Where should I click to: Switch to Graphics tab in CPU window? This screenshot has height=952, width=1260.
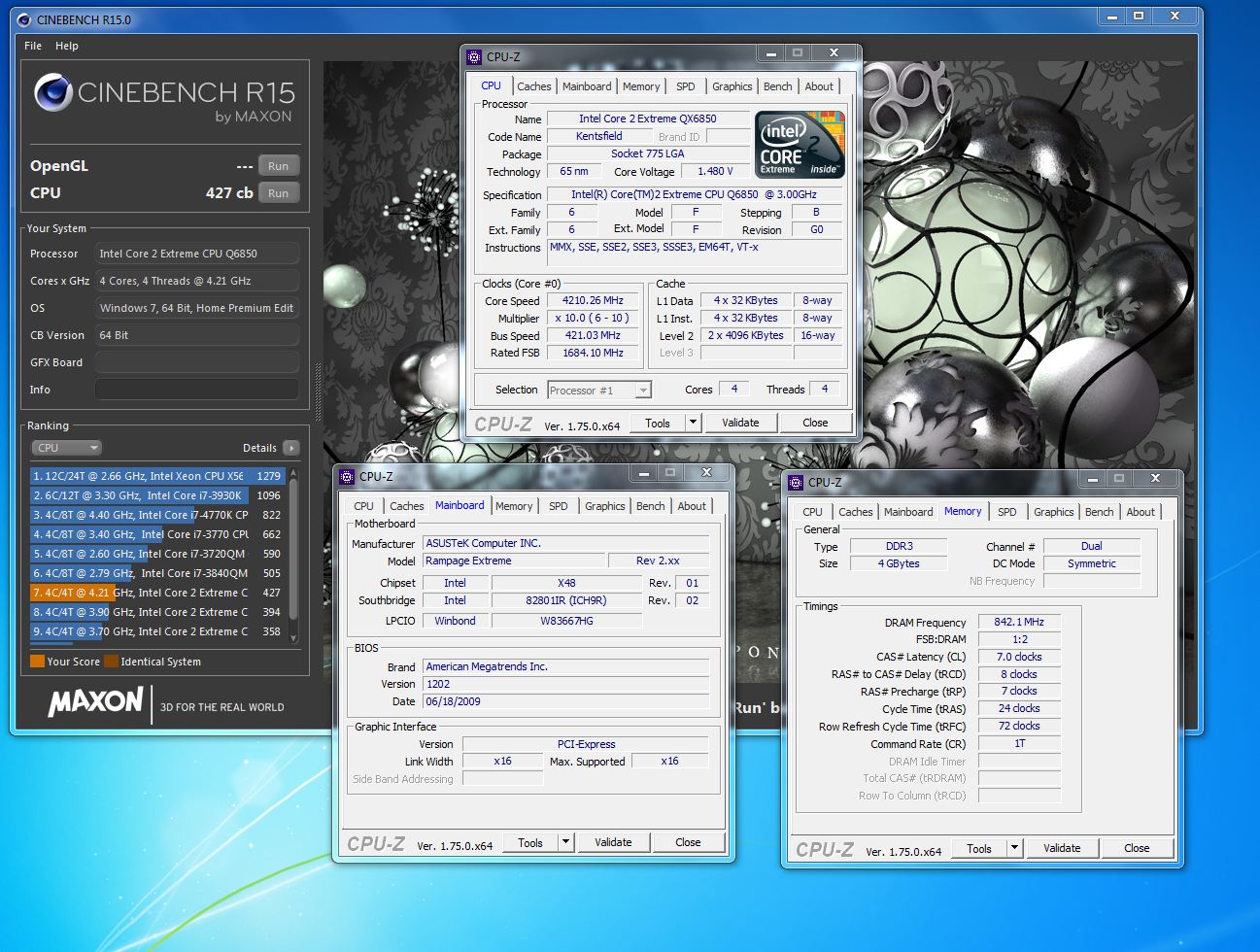click(x=732, y=86)
